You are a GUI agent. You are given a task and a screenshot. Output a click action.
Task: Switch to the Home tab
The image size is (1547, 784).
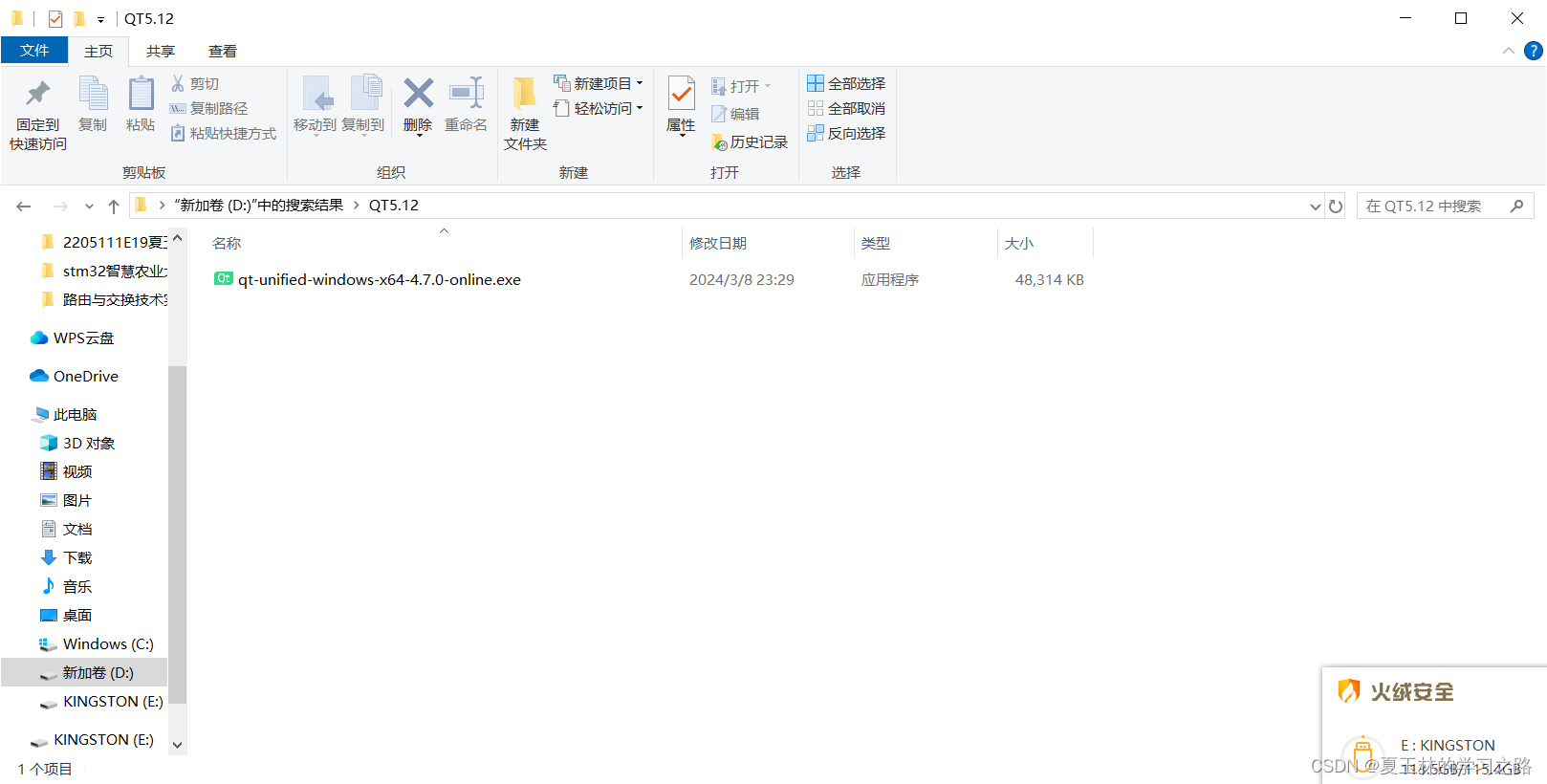tap(98, 52)
